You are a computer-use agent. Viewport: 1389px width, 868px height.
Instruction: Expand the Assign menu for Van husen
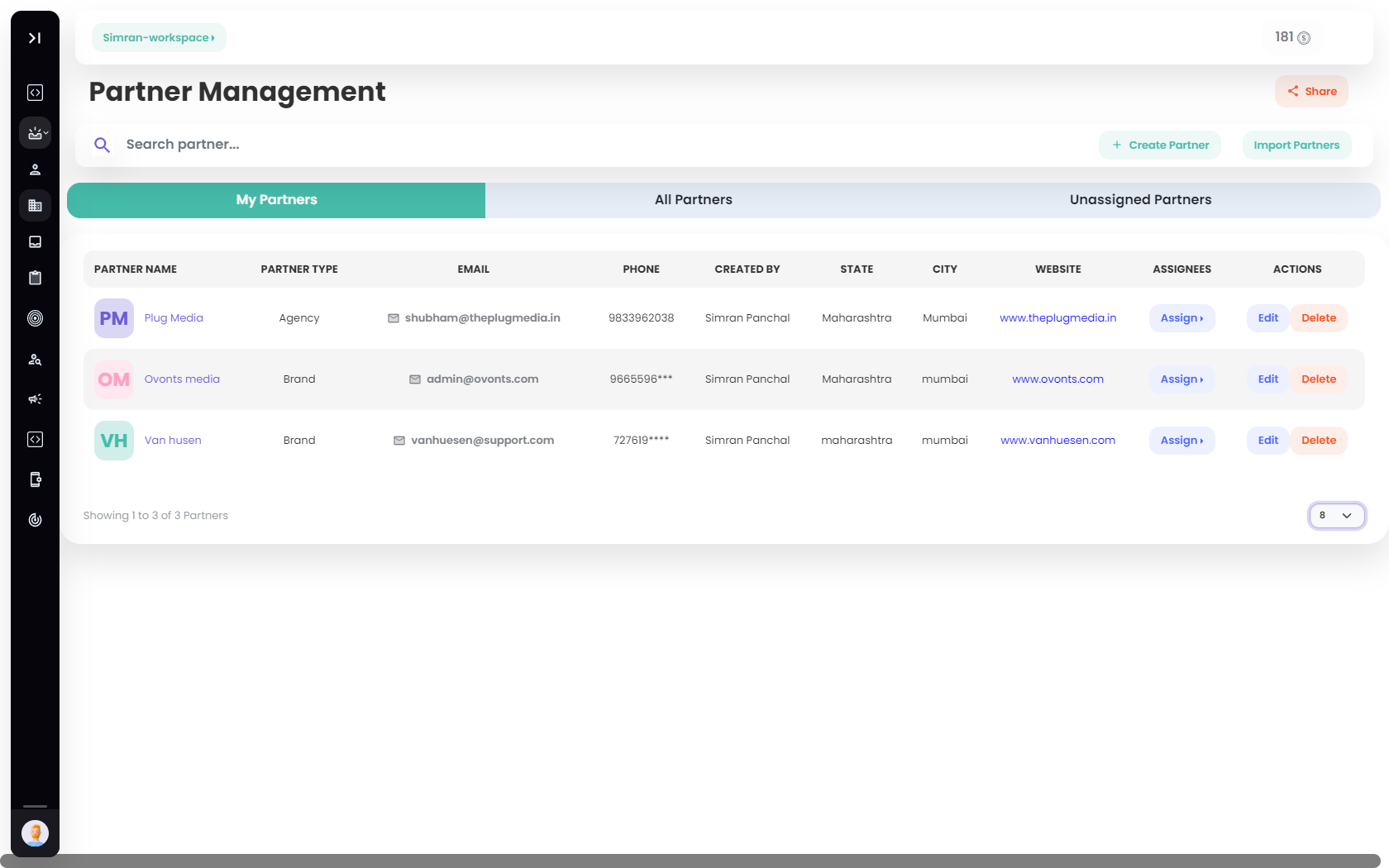1181,441
